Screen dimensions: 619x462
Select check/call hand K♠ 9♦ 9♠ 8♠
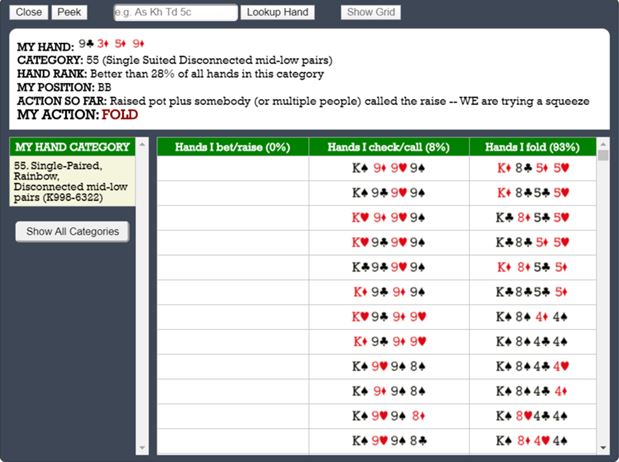pos(389,391)
